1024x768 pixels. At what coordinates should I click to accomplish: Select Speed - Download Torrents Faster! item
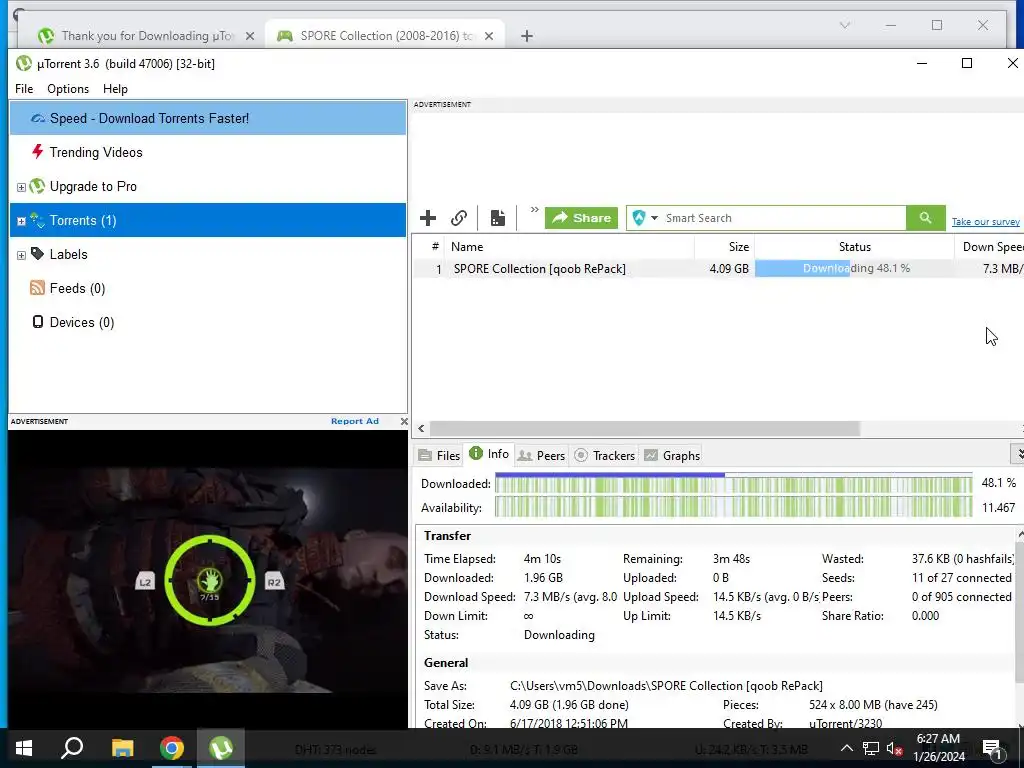coord(208,118)
